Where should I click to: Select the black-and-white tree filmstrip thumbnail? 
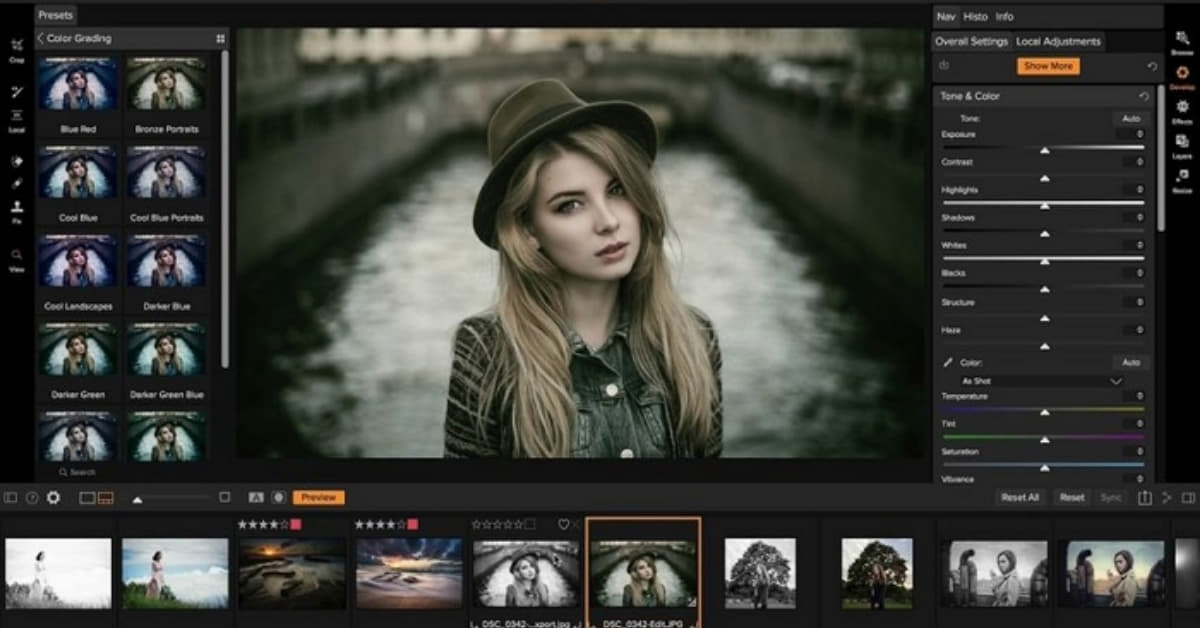pos(760,573)
